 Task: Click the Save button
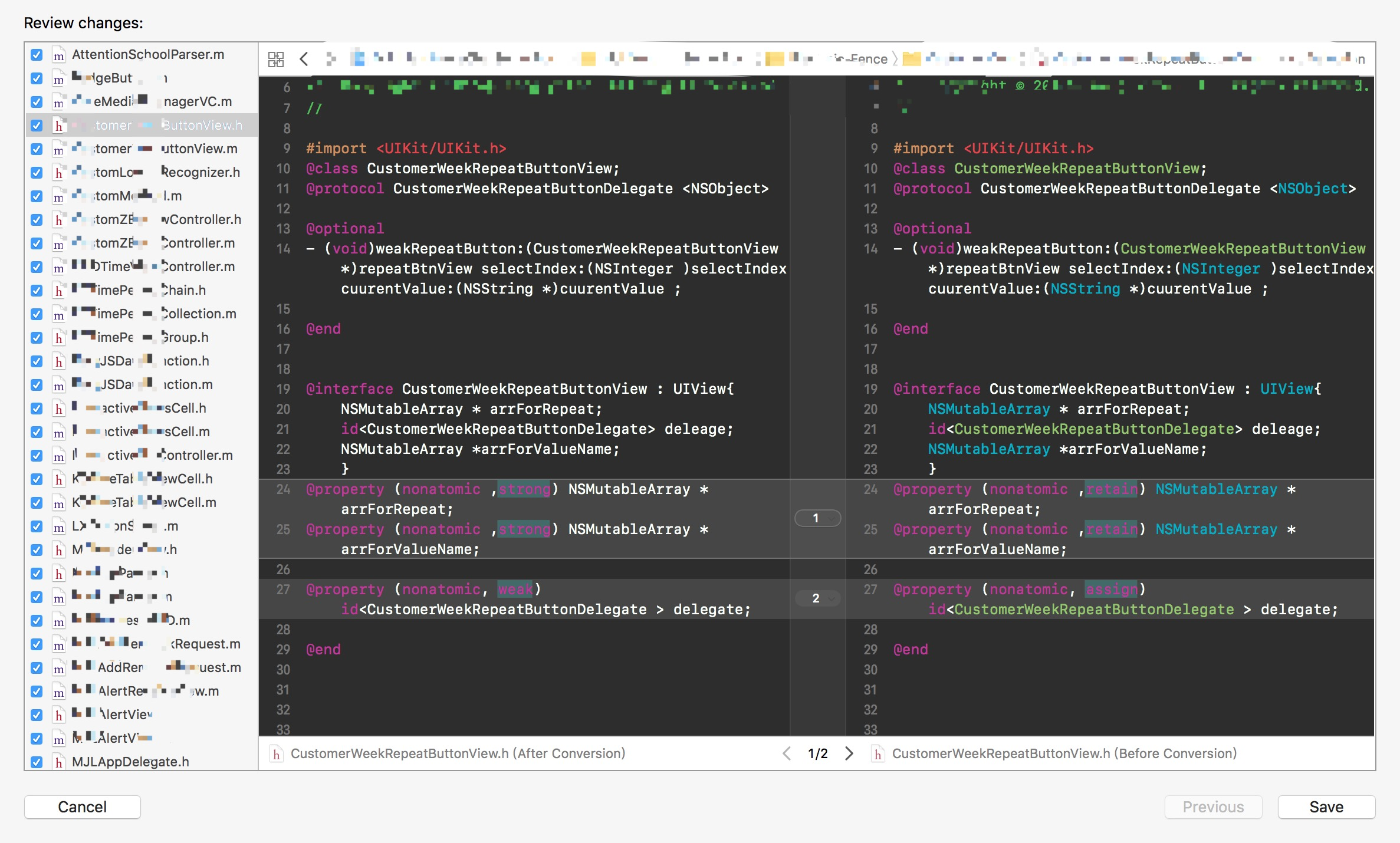pyautogui.click(x=1326, y=806)
